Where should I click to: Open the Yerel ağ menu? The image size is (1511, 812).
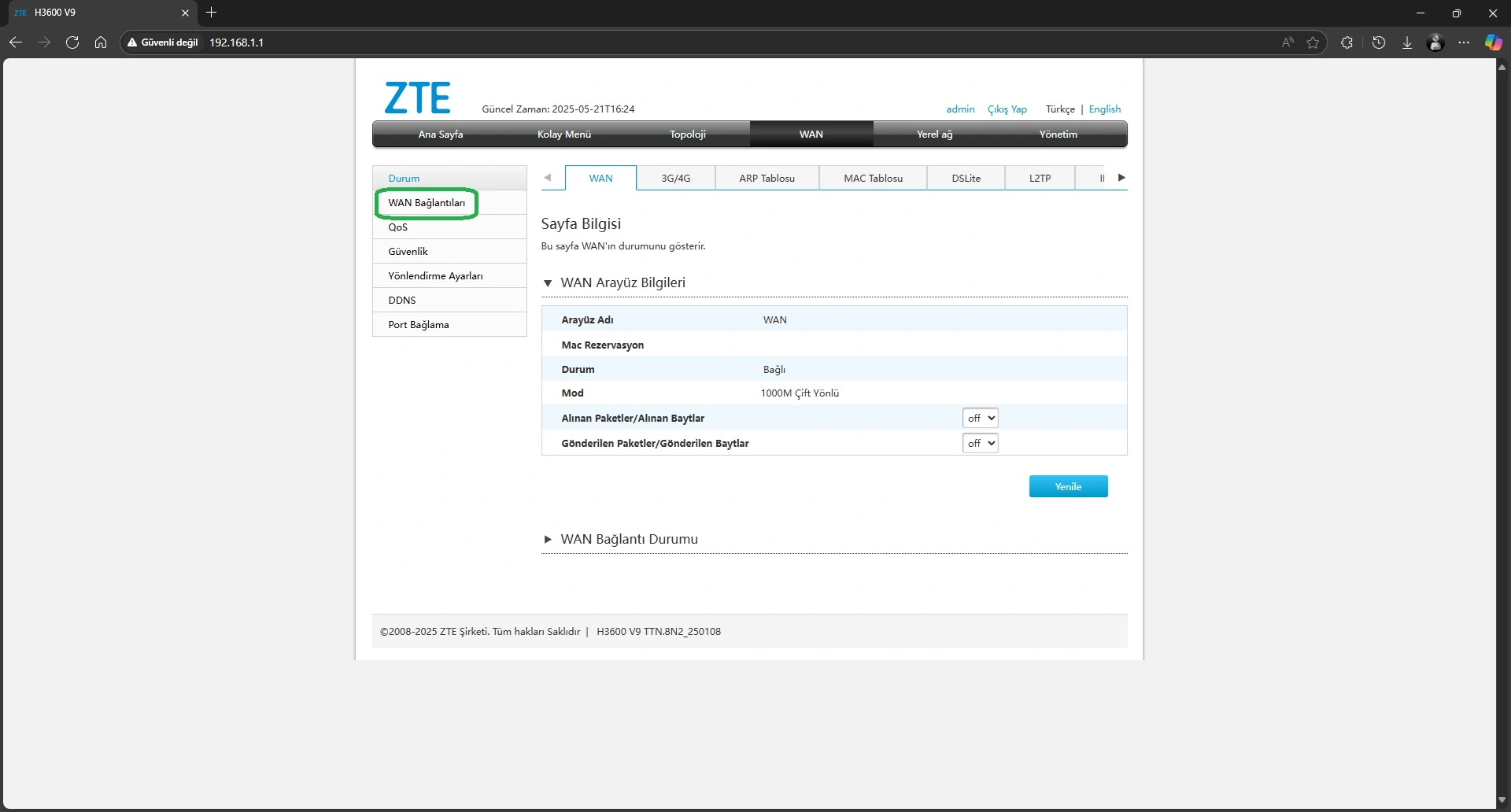[935, 135]
